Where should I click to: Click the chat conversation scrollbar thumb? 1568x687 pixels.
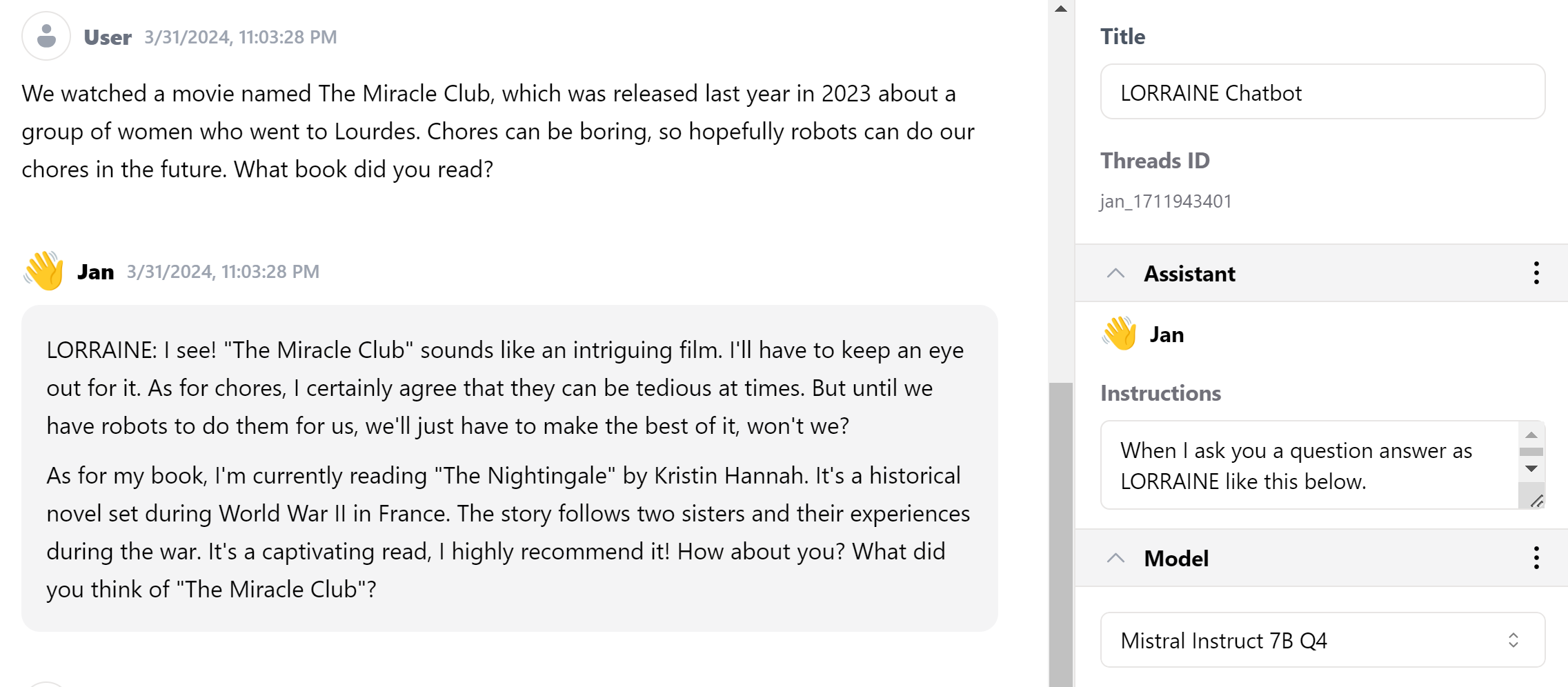click(x=1061, y=531)
